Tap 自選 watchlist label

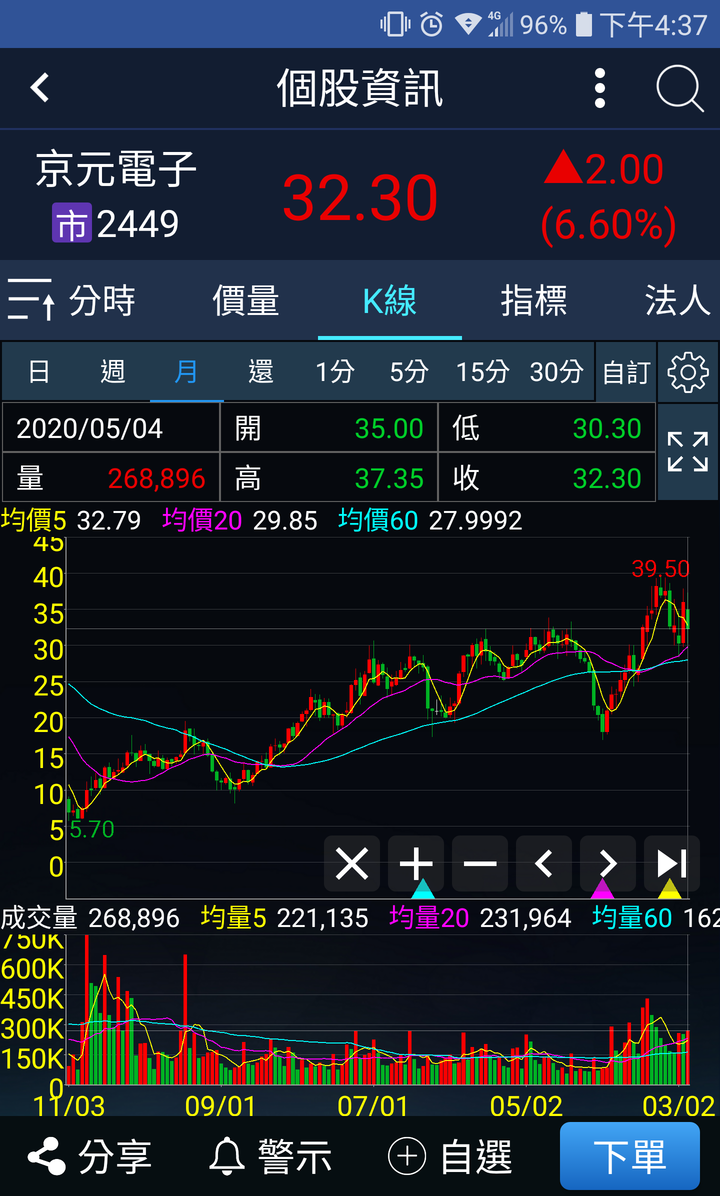tap(477, 1157)
